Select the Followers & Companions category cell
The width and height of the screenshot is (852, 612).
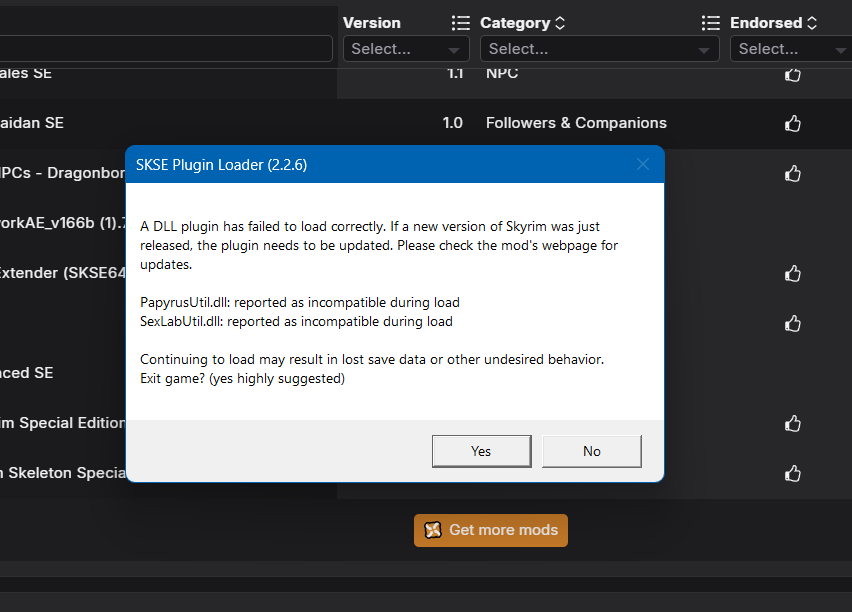[x=576, y=123]
